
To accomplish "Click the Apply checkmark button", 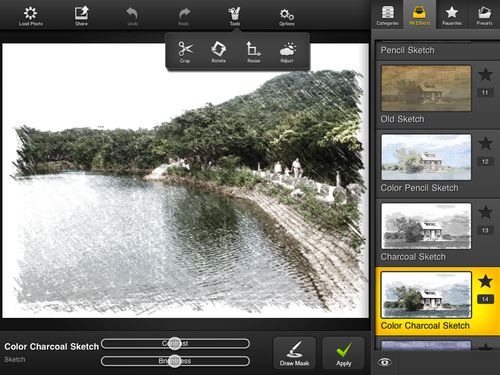I will 344,354.
